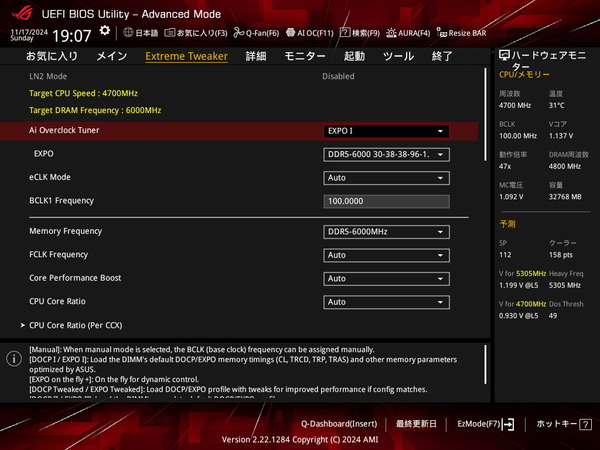The image size is (600, 450).
Task: Open the CPU Core Ratio dropdown
Action: click(386, 302)
